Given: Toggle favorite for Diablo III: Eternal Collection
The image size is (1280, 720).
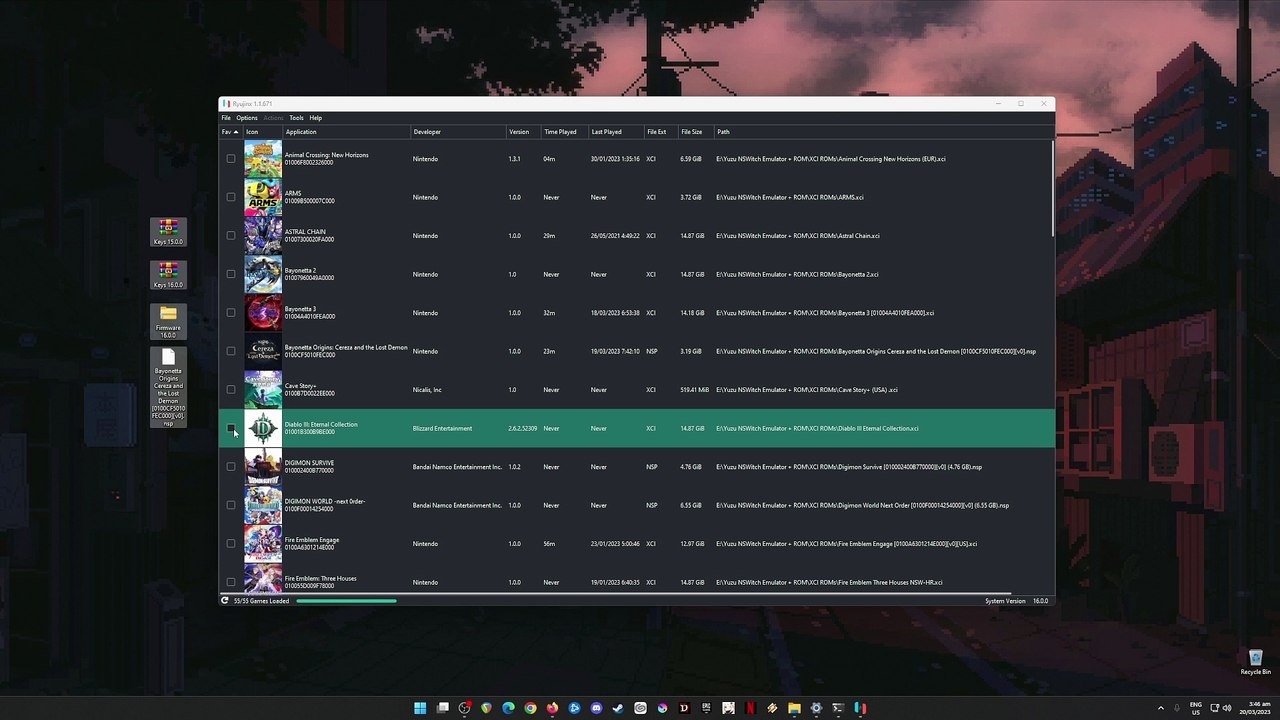Looking at the screenshot, I should click(231, 428).
